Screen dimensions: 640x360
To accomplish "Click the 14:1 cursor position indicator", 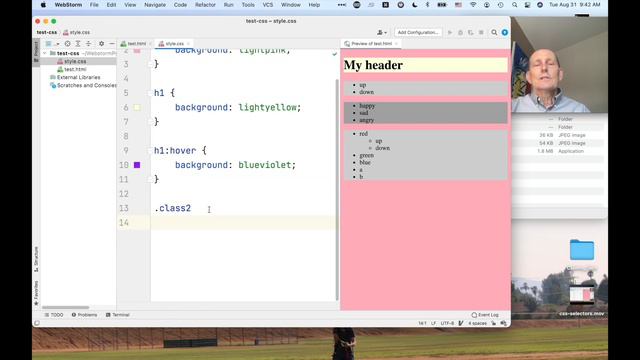I will point(422,323).
